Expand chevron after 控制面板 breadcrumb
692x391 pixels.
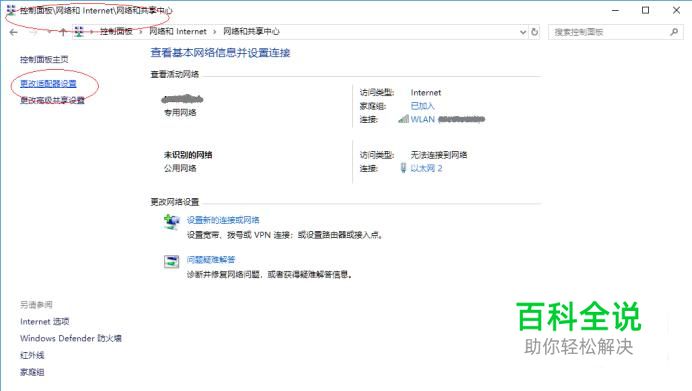(141, 32)
